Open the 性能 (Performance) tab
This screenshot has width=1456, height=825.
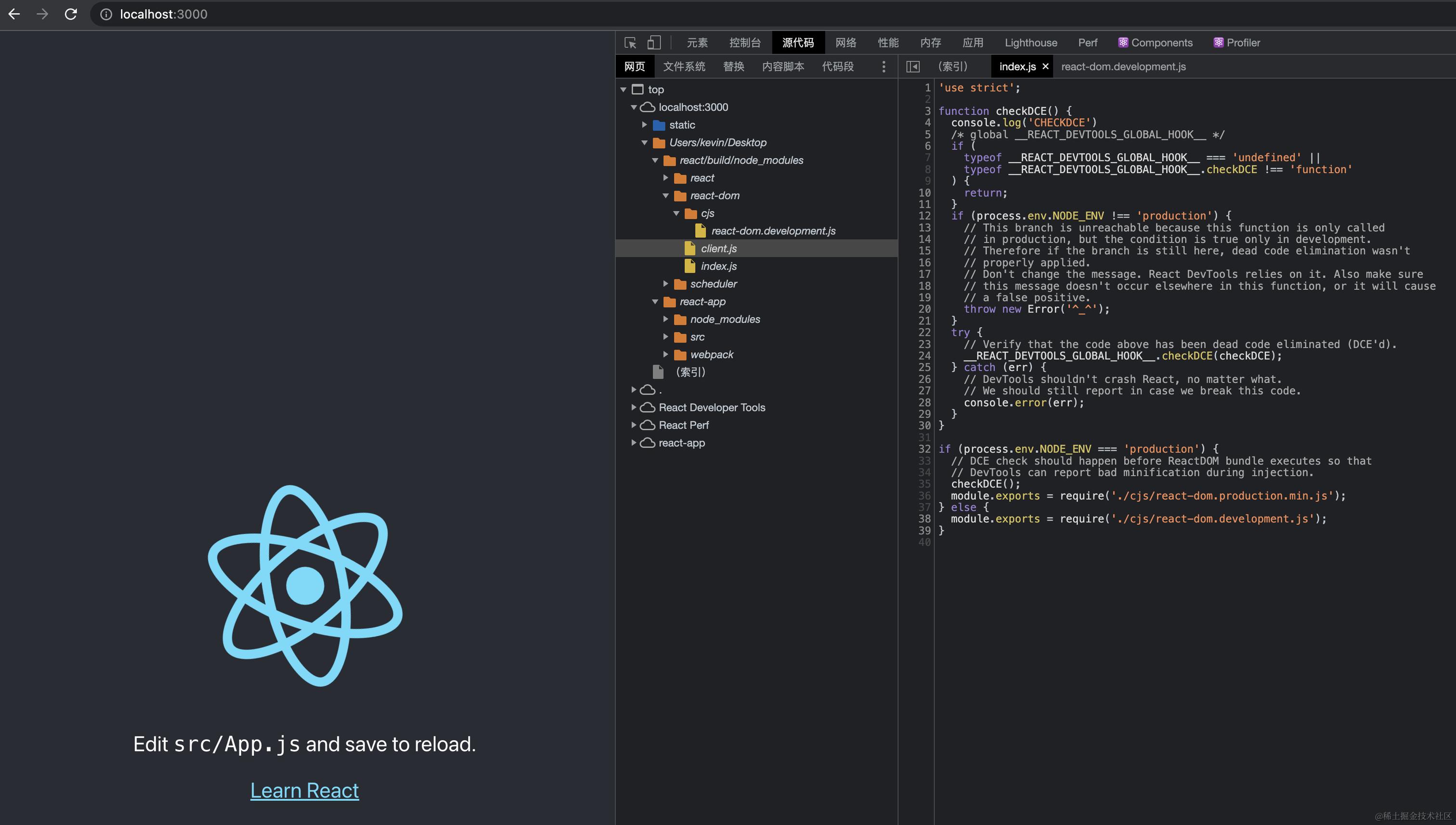pyautogui.click(x=888, y=42)
